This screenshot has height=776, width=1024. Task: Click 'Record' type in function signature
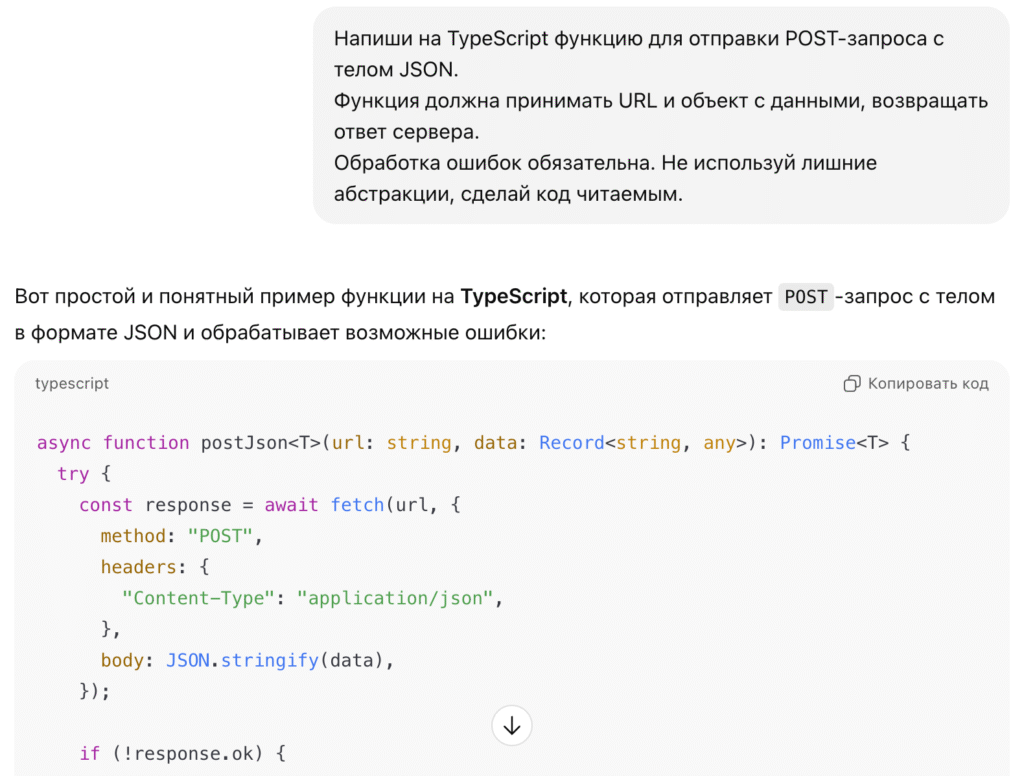pos(571,443)
